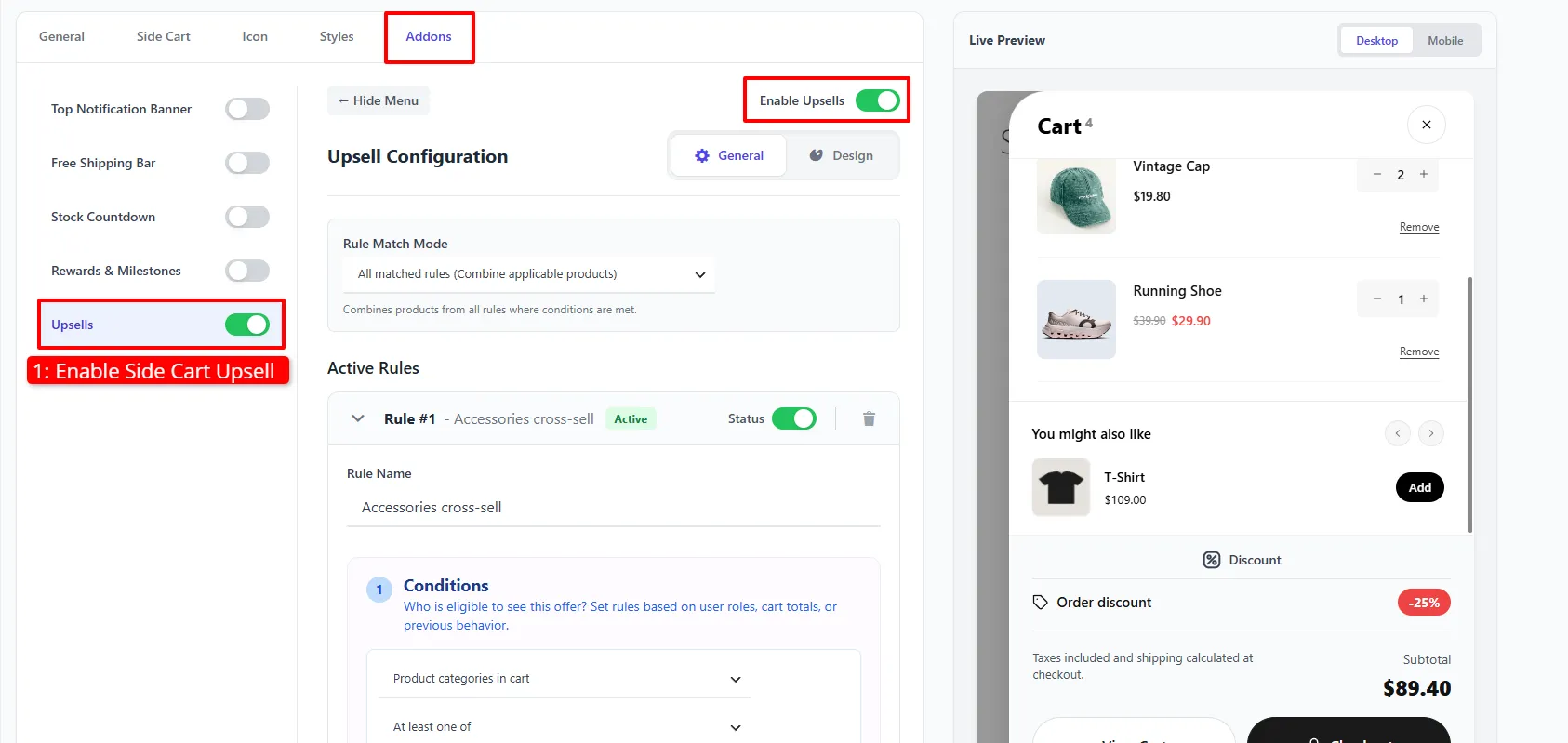Viewport: 1568px width, 743px height.
Task: Go to previous upsell with left arrow
Action: click(1397, 433)
